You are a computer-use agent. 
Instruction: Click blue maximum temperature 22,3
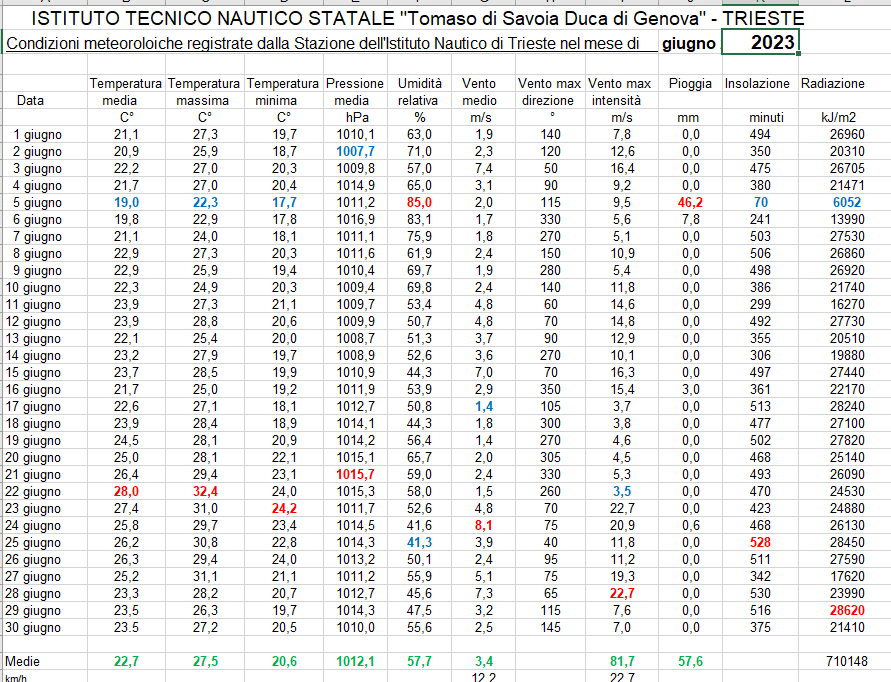(x=205, y=203)
